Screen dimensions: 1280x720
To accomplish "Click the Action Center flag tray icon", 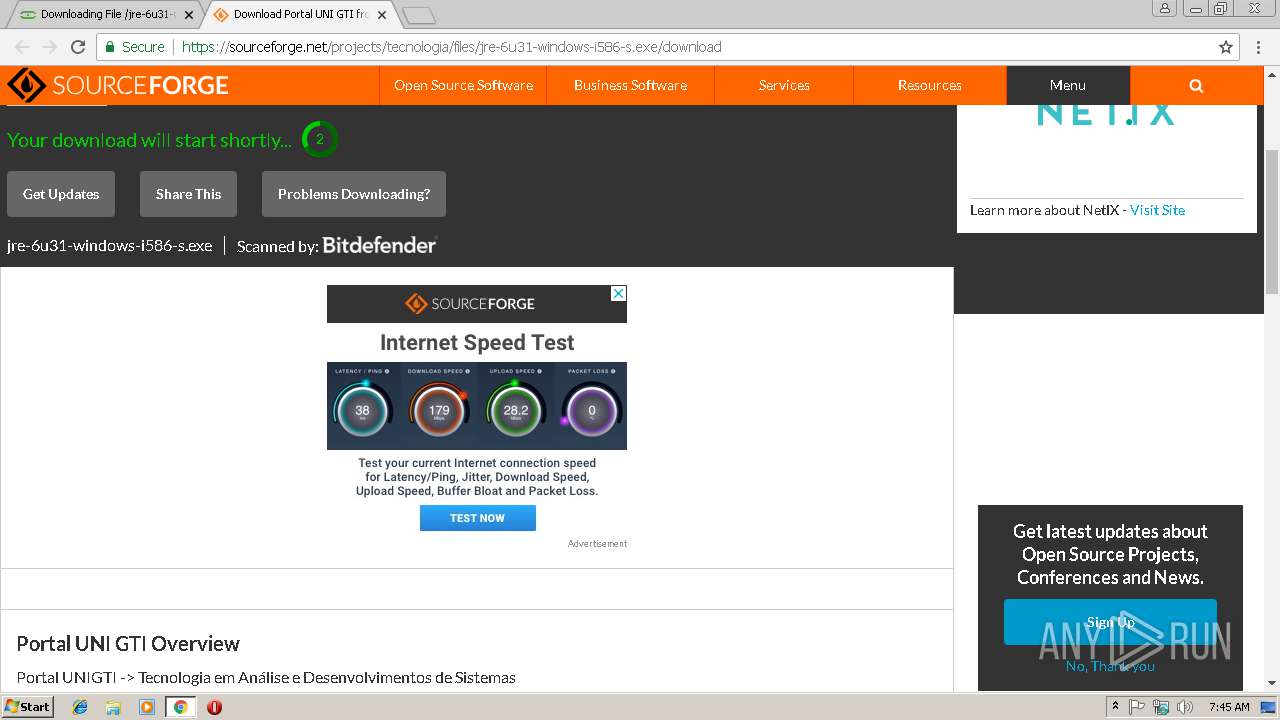I will [1138, 707].
